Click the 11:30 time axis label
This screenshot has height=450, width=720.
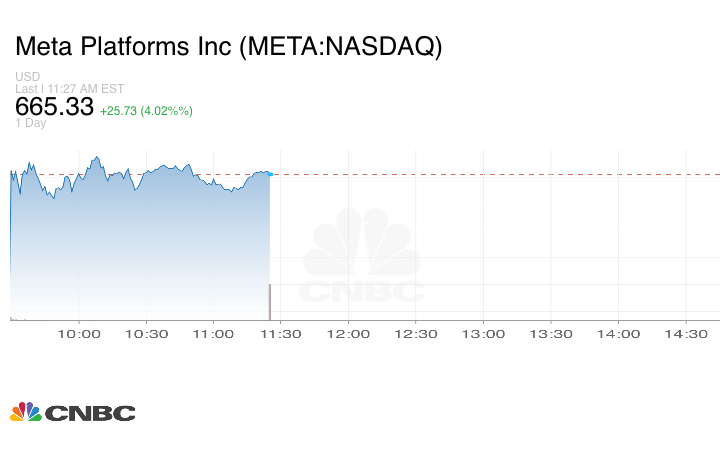[x=281, y=334]
